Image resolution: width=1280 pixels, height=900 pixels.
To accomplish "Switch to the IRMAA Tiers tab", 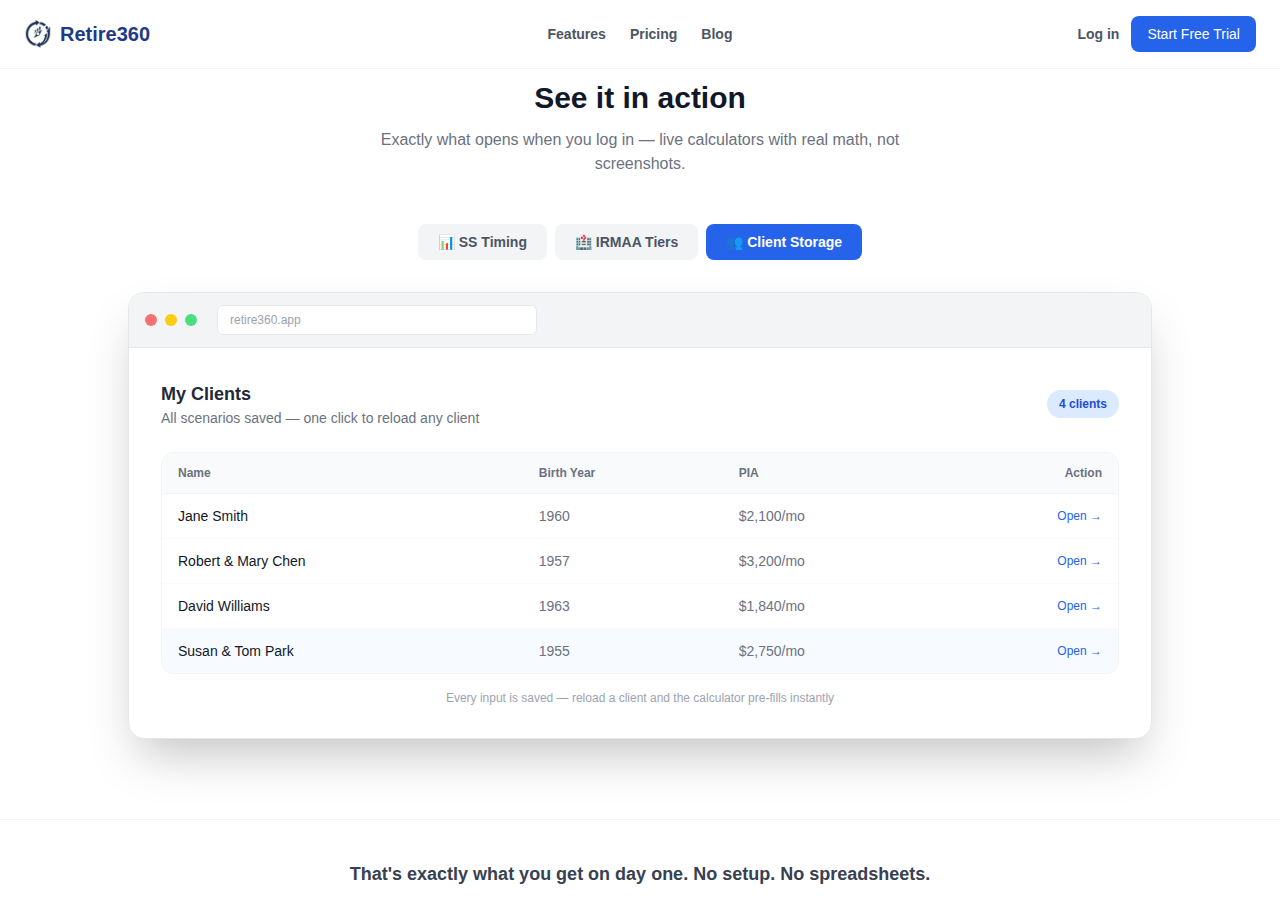I will click(626, 242).
